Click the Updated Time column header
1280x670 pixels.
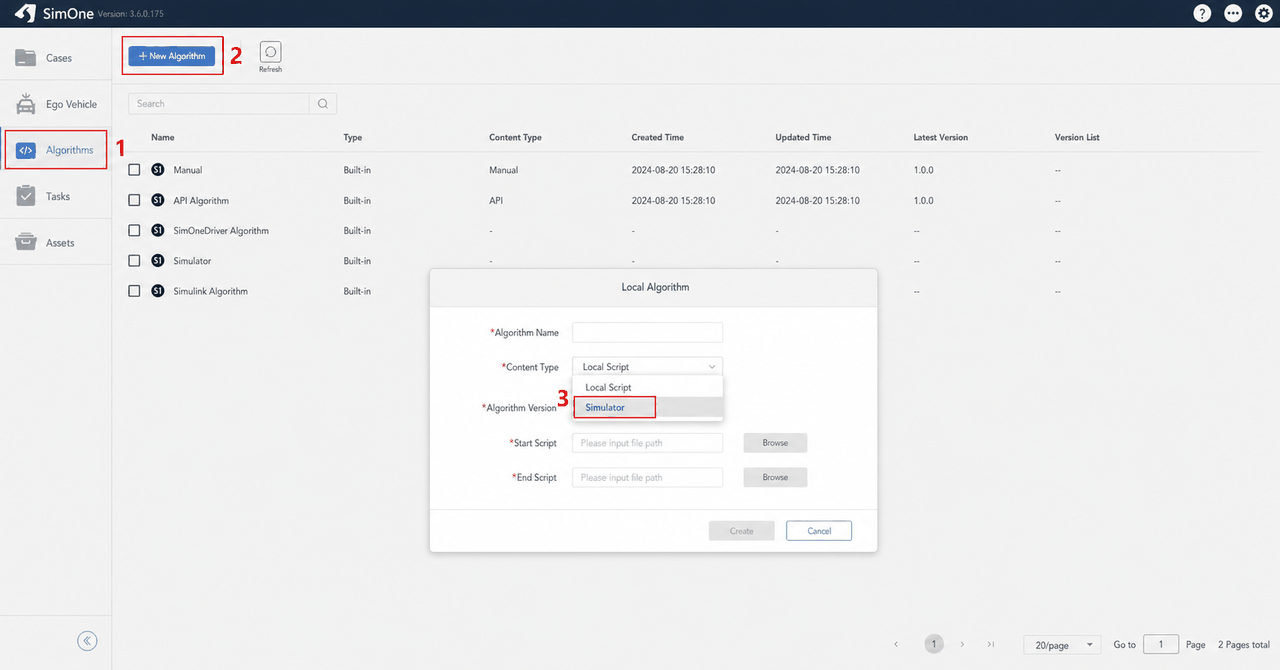803,137
